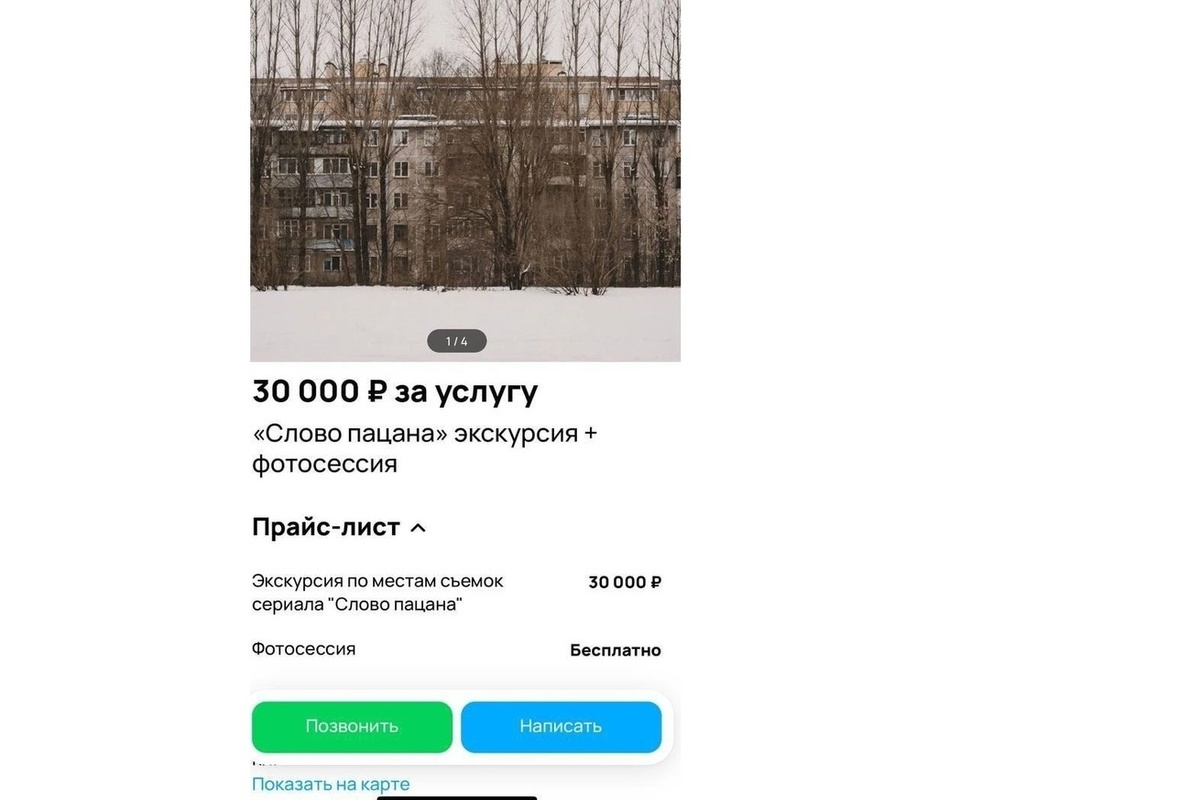This screenshot has width=1200, height=800.
Task: Tap the black home indicator bar
Action: tap(457, 797)
